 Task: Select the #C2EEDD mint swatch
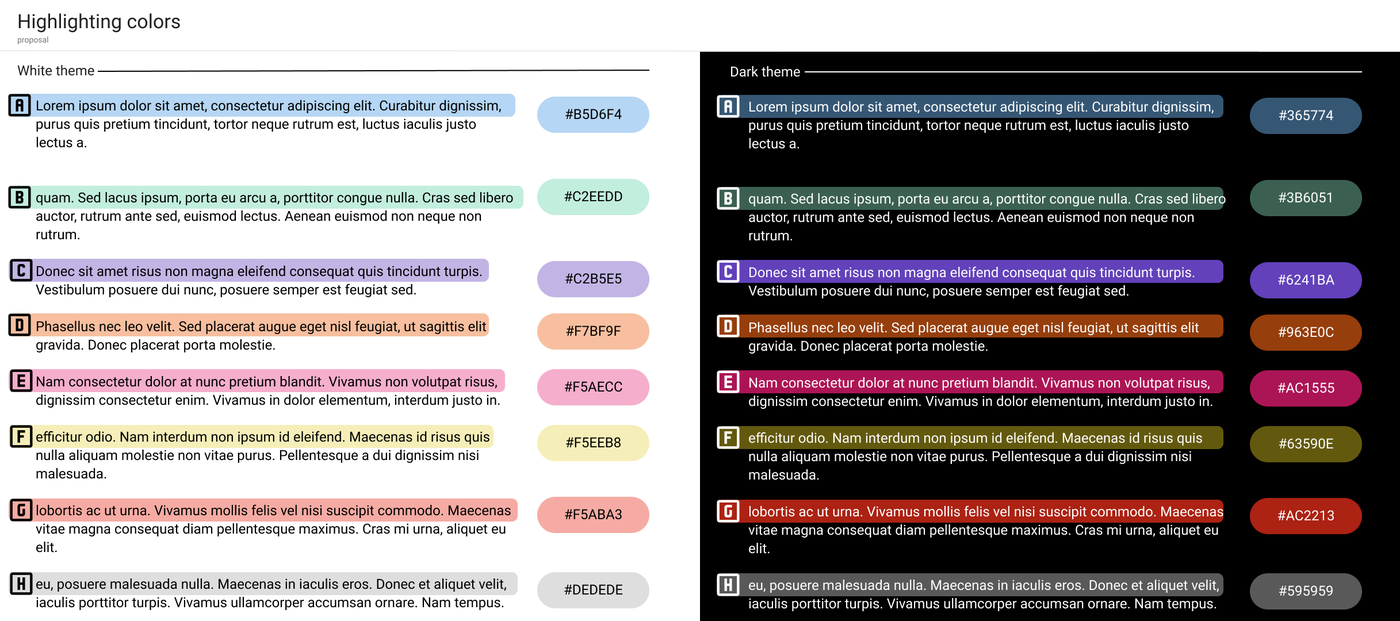(593, 197)
